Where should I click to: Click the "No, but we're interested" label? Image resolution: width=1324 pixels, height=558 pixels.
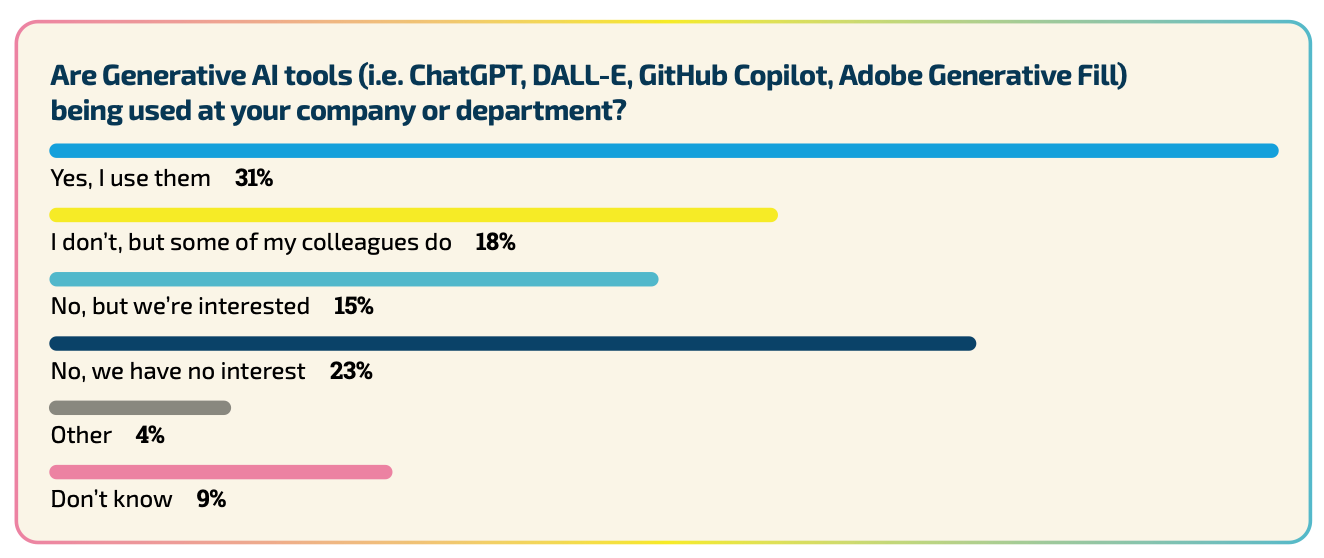(180, 307)
